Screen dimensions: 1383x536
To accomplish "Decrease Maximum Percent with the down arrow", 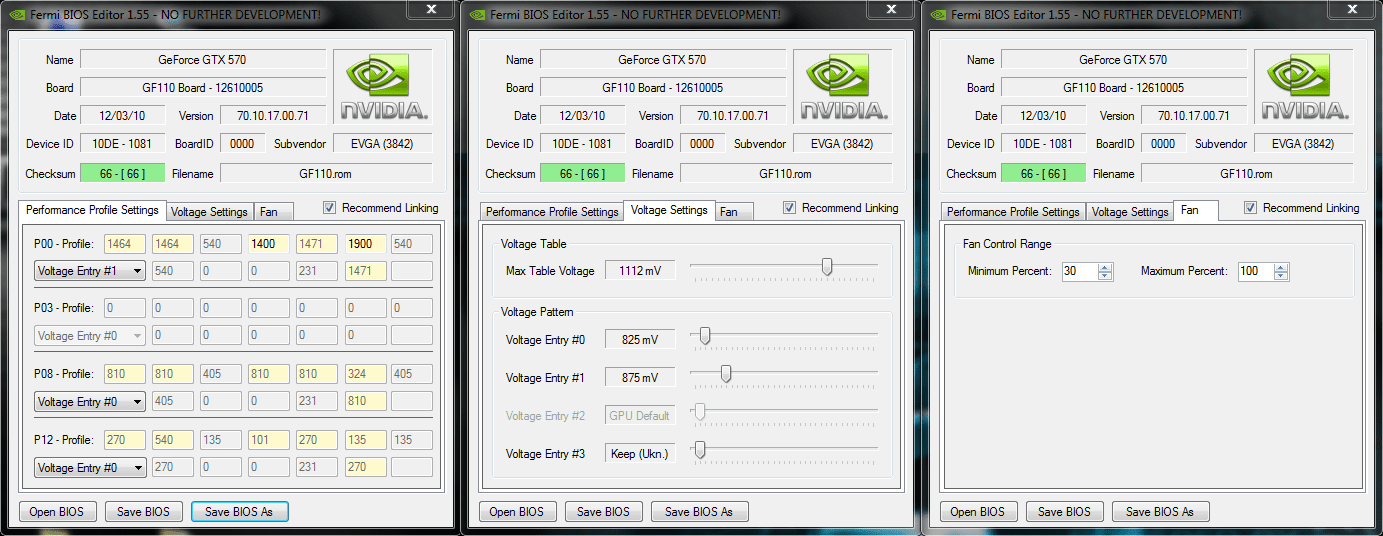I will coord(1281,275).
